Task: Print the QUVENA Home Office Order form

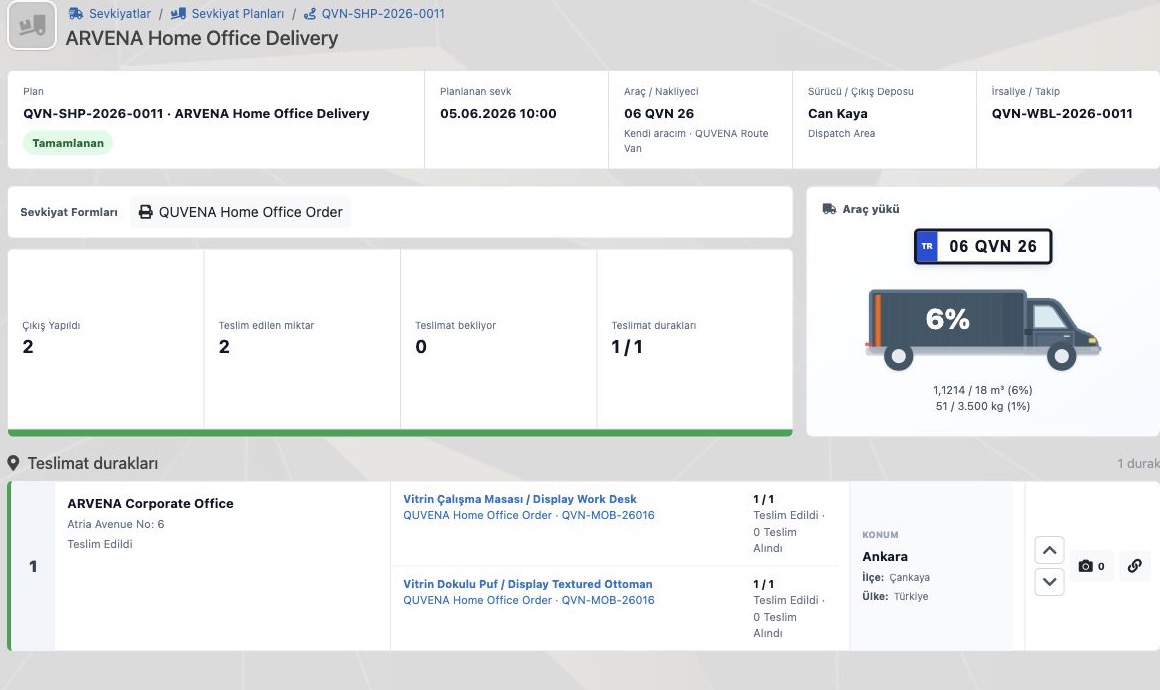Action: coord(240,212)
